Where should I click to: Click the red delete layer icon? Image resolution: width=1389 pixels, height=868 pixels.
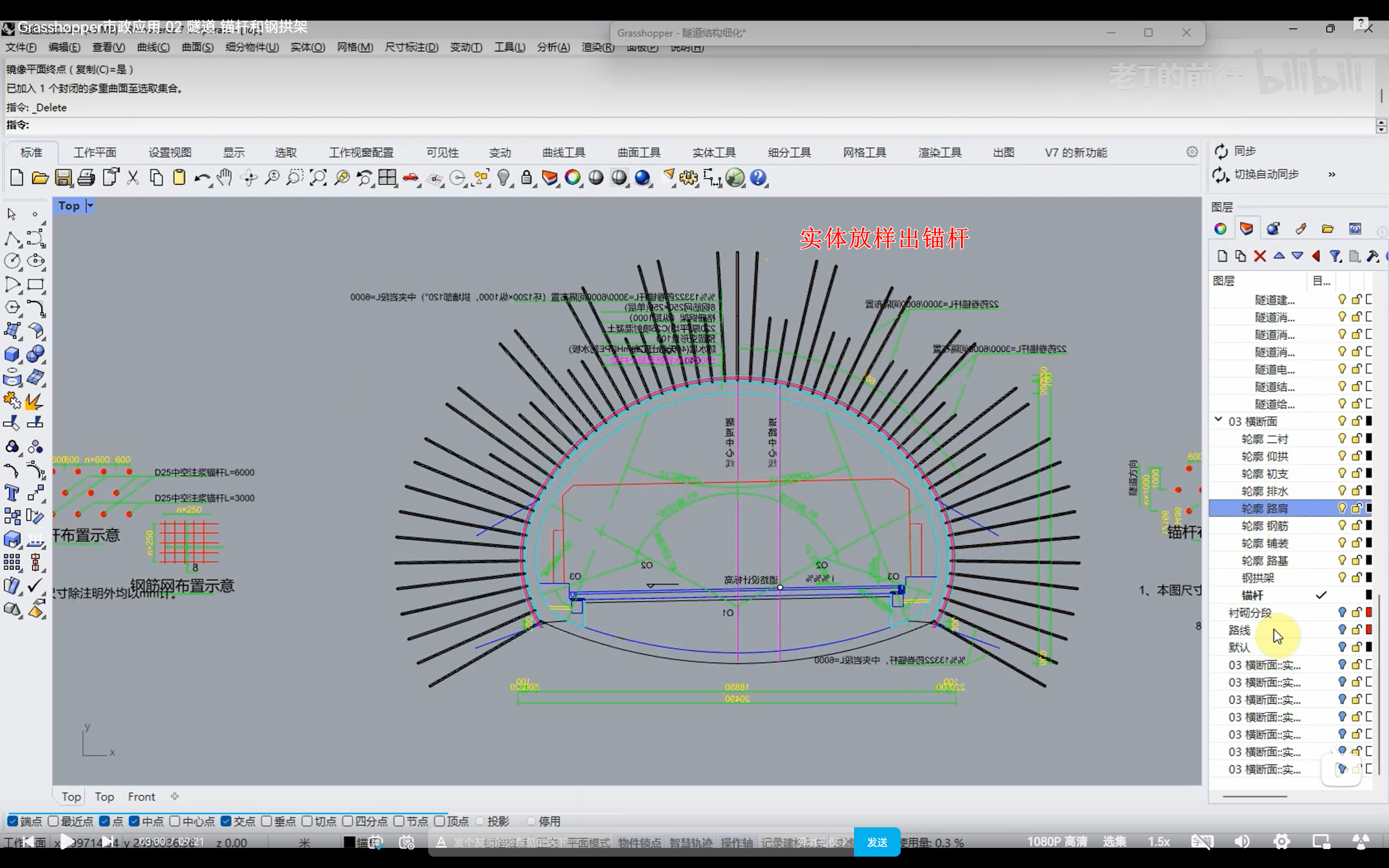click(x=1259, y=256)
